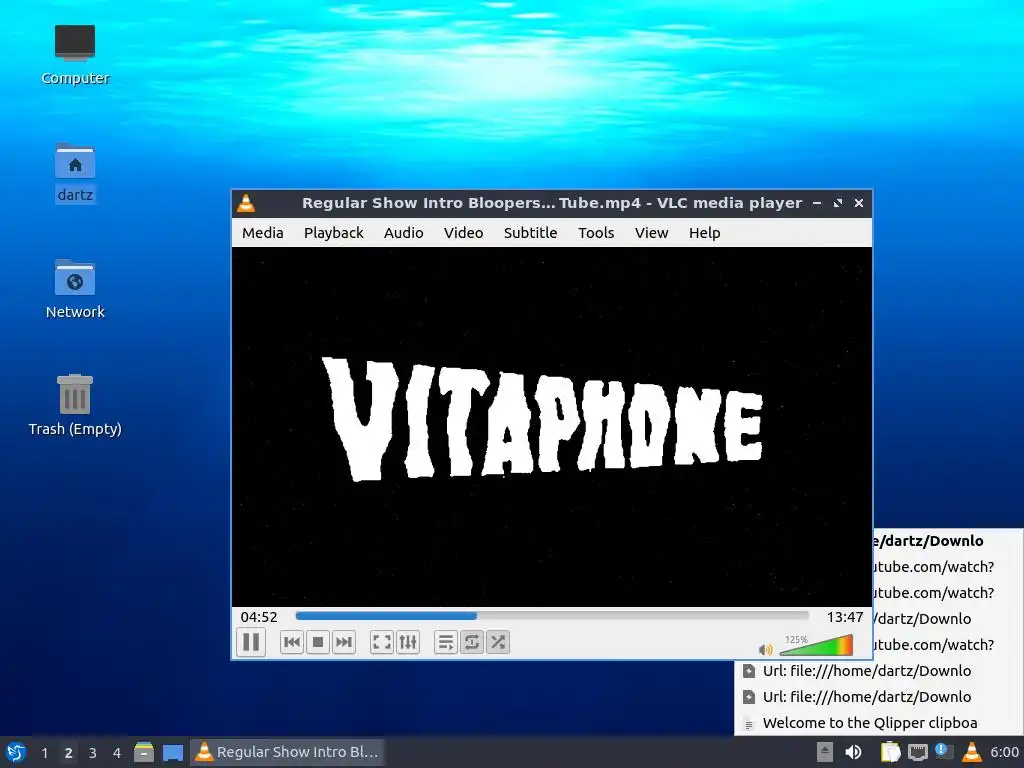
Task: Click the 6:00 clock in the panel
Action: (1004, 752)
